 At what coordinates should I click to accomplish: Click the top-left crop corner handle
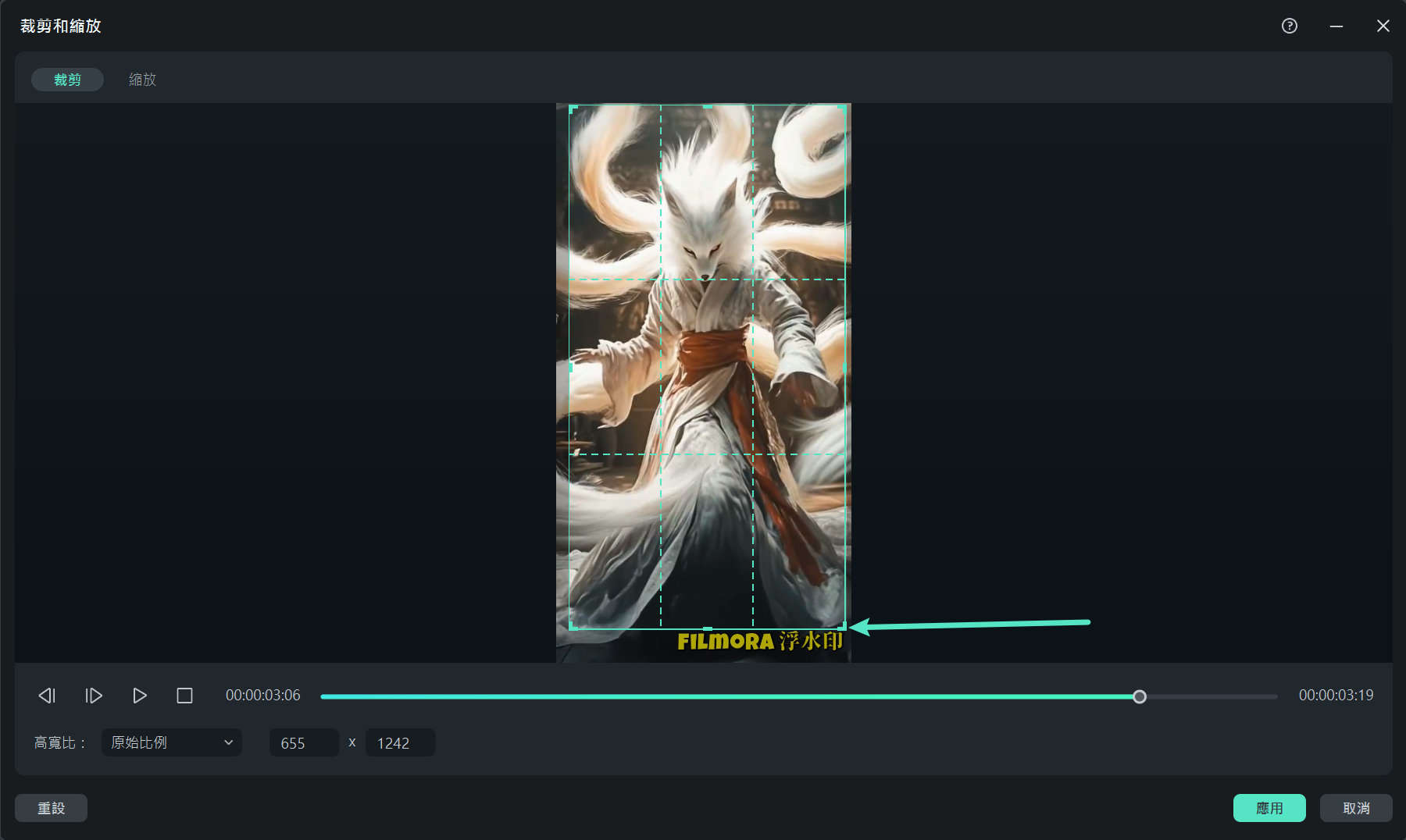click(x=571, y=108)
